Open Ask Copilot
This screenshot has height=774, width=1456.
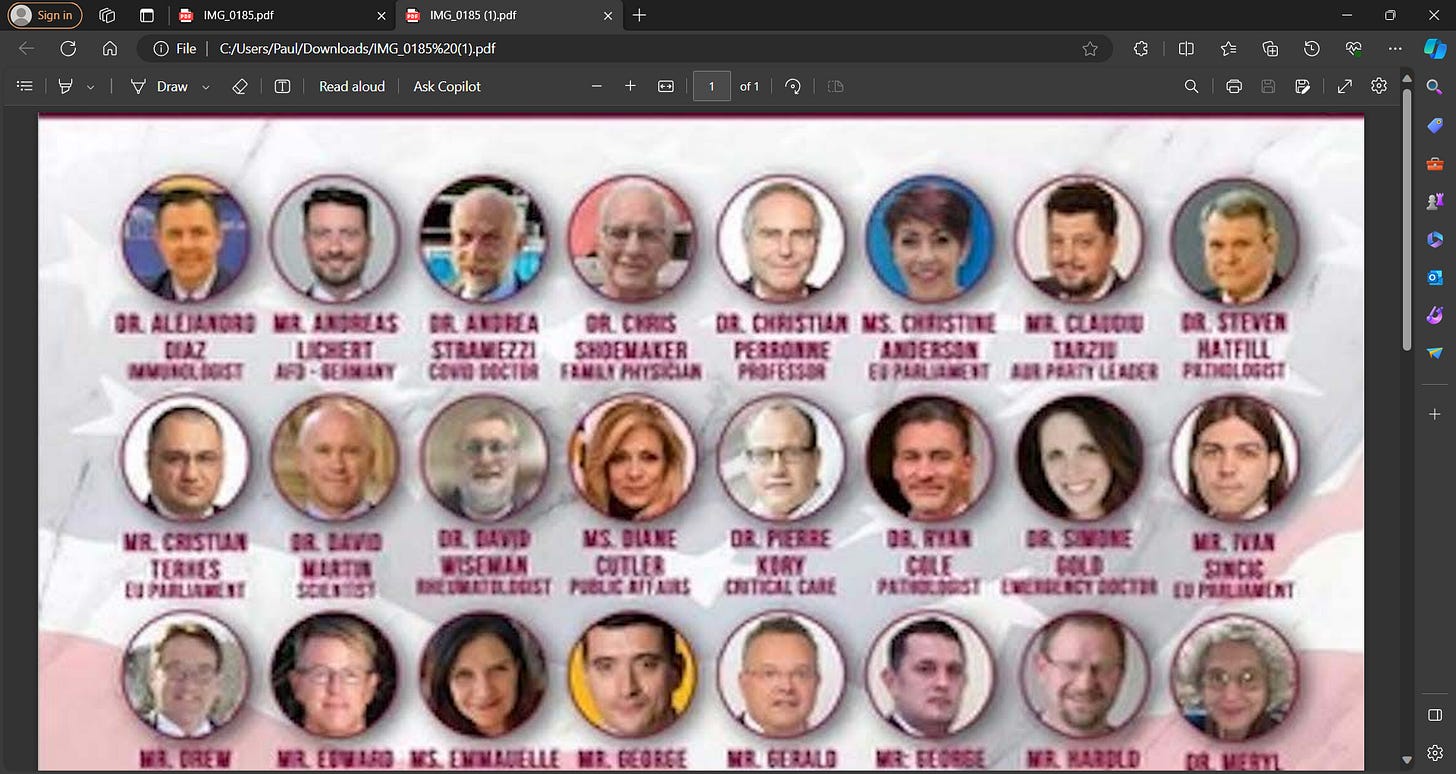447,87
